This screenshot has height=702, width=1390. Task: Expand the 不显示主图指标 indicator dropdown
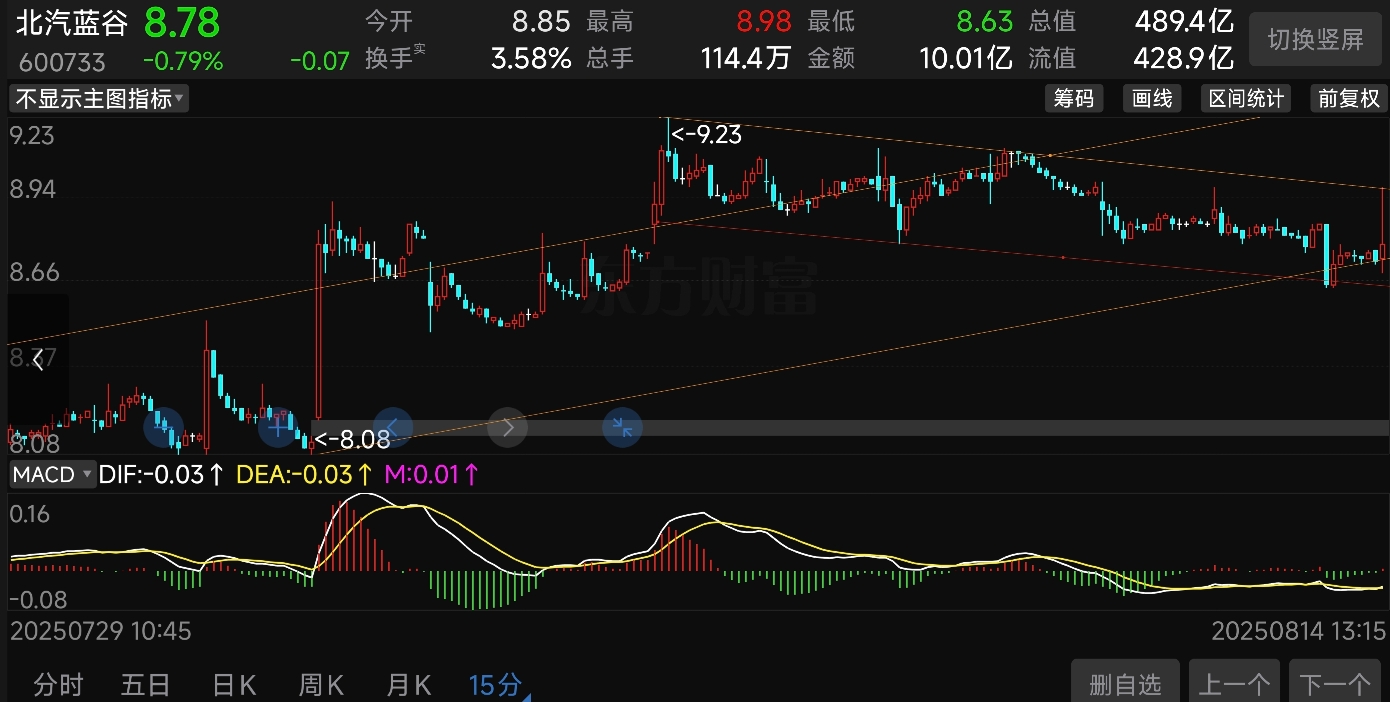(x=99, y=98)
